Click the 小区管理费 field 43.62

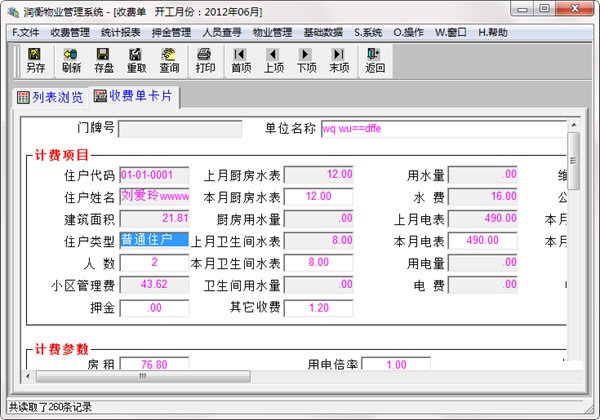pos(154,285)
